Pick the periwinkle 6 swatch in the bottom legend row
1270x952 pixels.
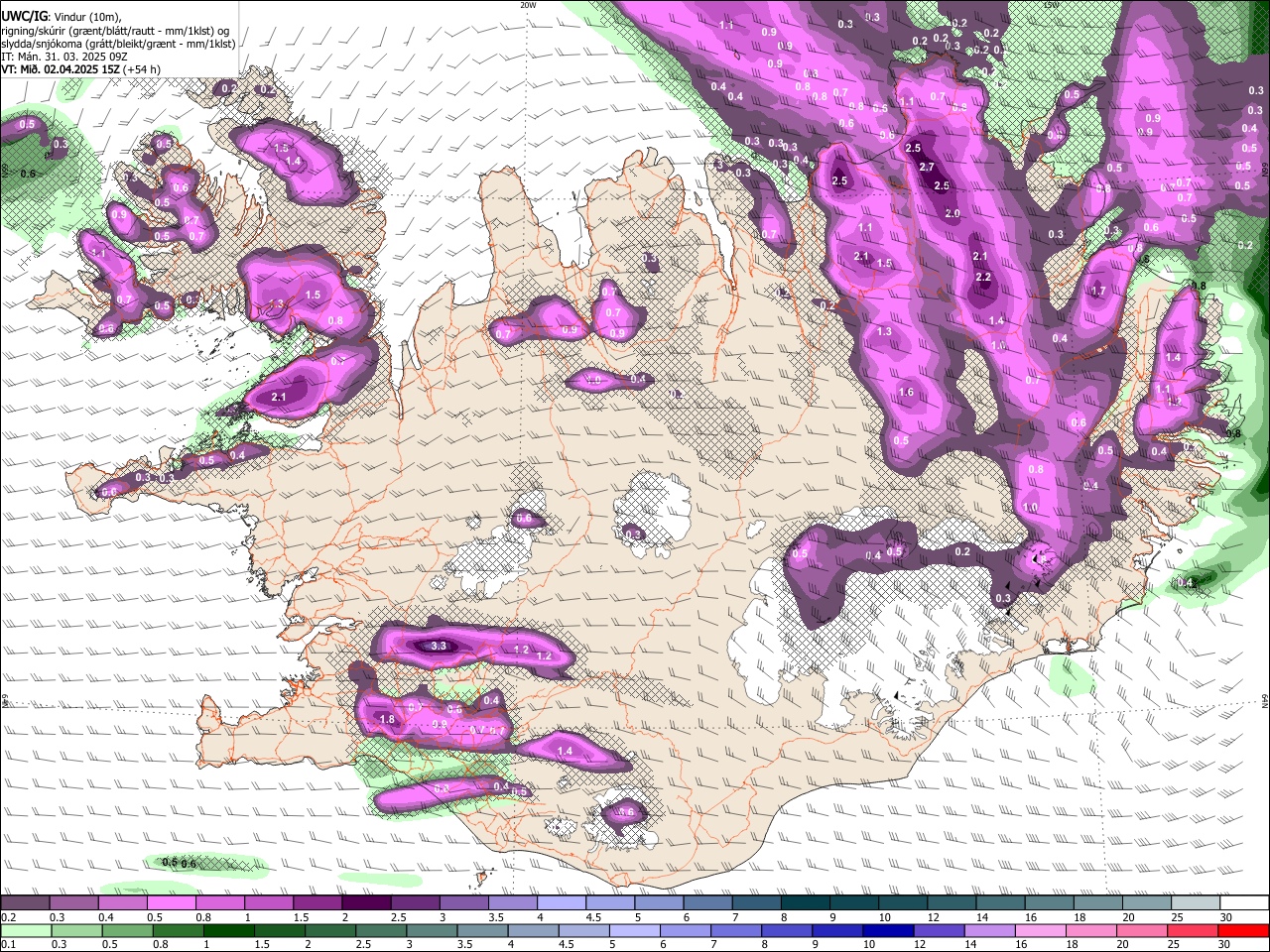coord(686,930)
